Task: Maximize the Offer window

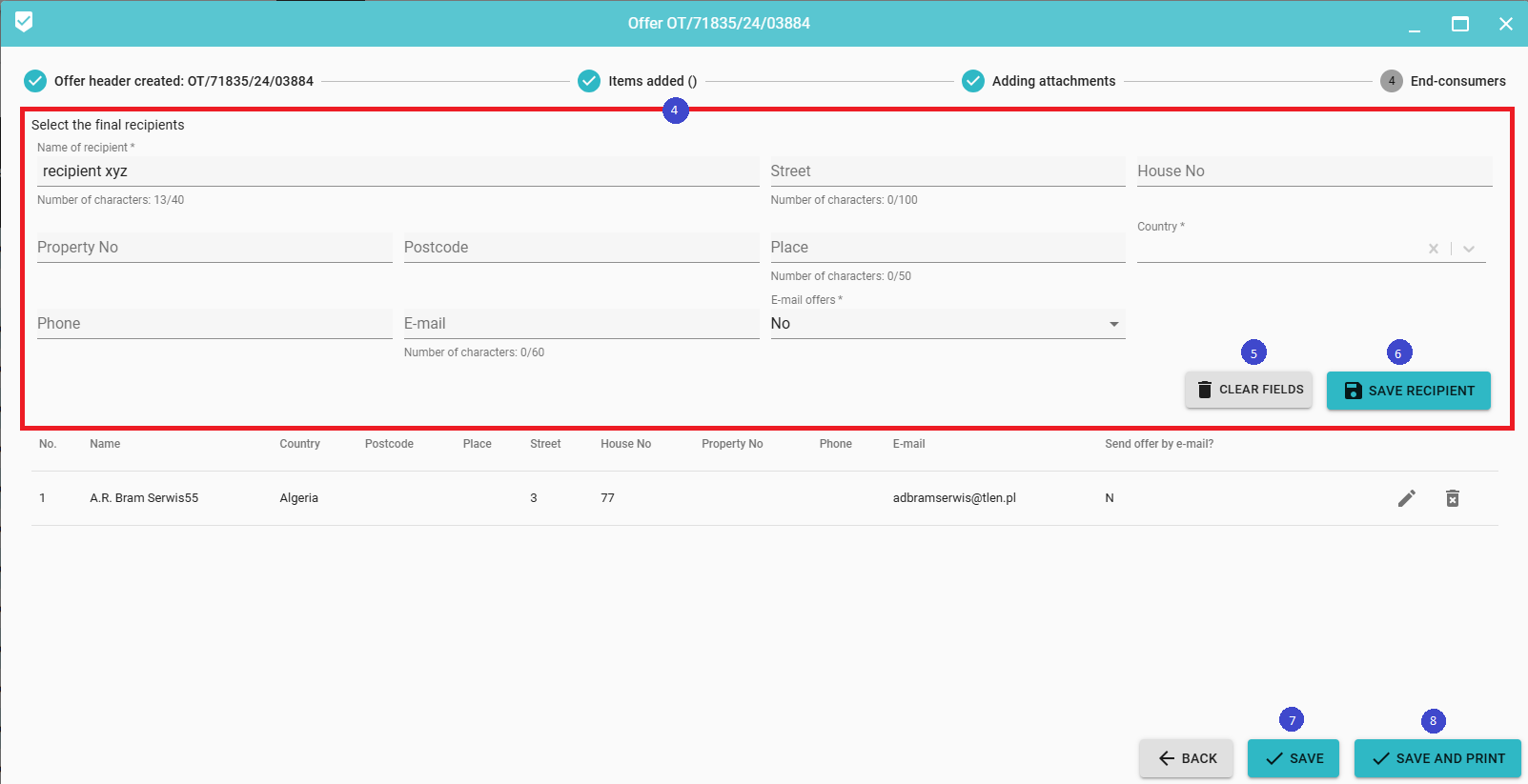Action: 1459,24
